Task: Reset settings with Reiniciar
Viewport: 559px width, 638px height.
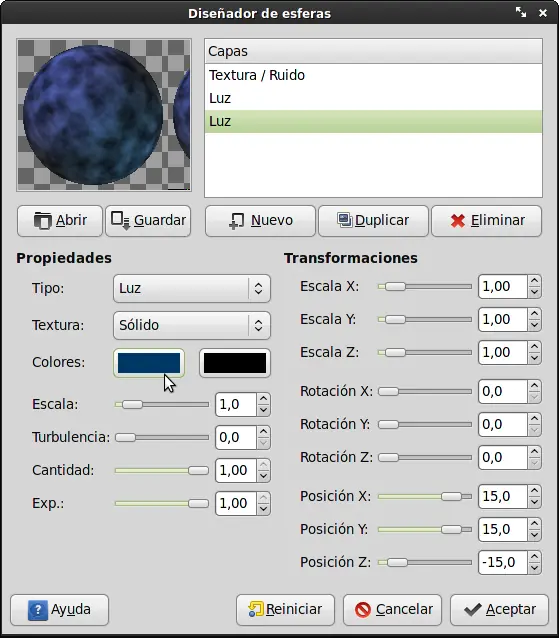Action: (x=285, y=610)
